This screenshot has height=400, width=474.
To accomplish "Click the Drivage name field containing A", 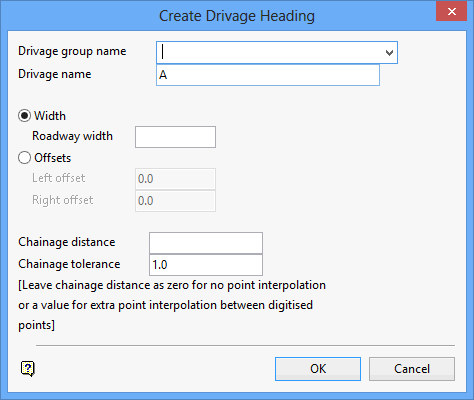I will 268,75.
